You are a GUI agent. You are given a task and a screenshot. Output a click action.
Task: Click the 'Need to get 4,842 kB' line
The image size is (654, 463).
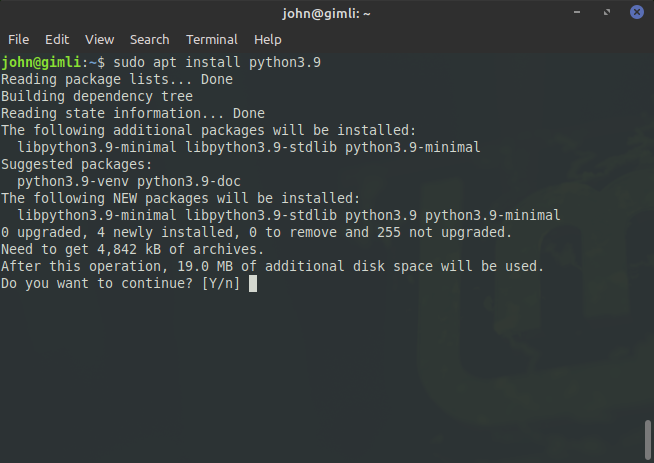point(133,249)
